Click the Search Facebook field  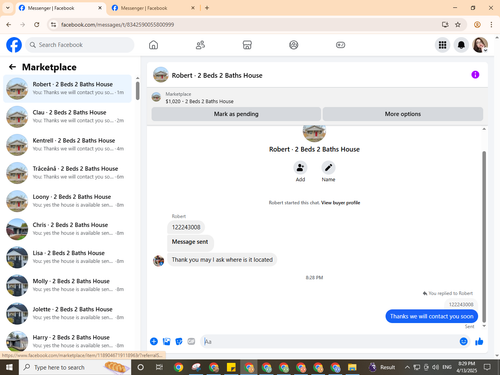click(80, 45)
